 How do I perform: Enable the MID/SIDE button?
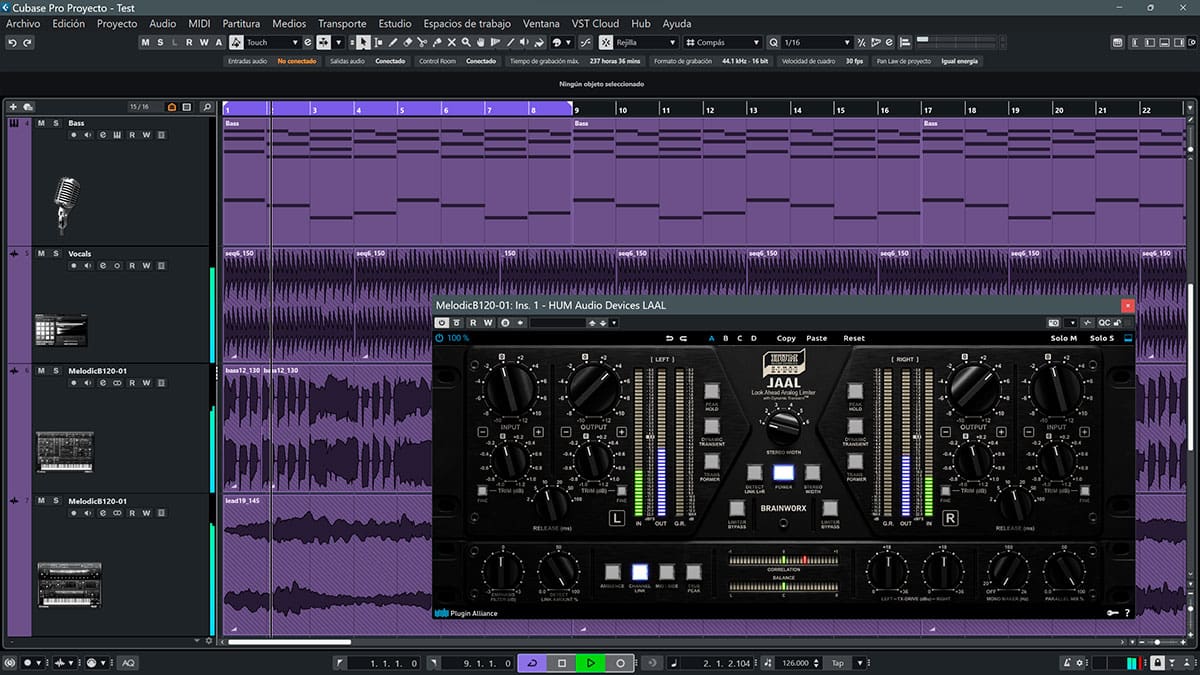[667, 573]
